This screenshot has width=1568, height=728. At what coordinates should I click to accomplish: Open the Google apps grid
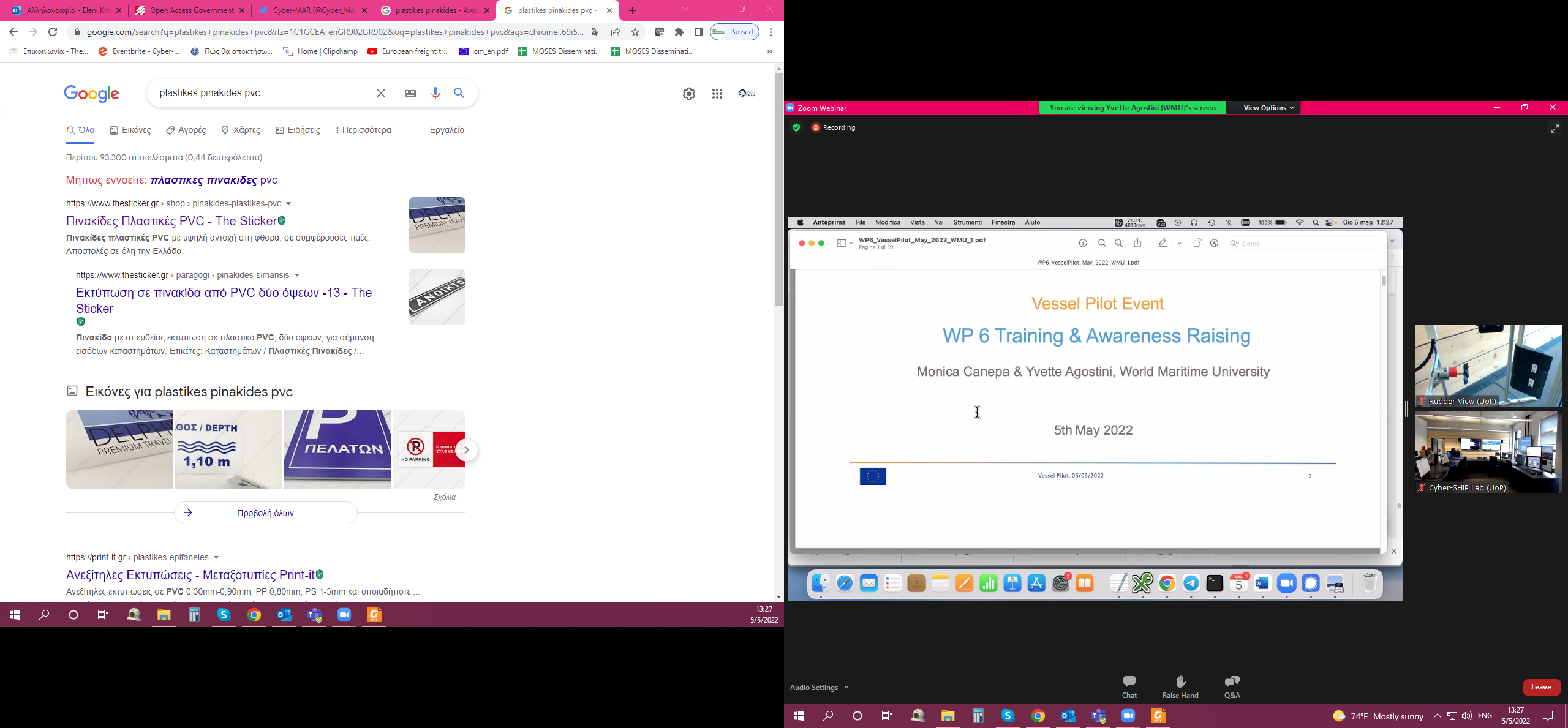point(717,94)
